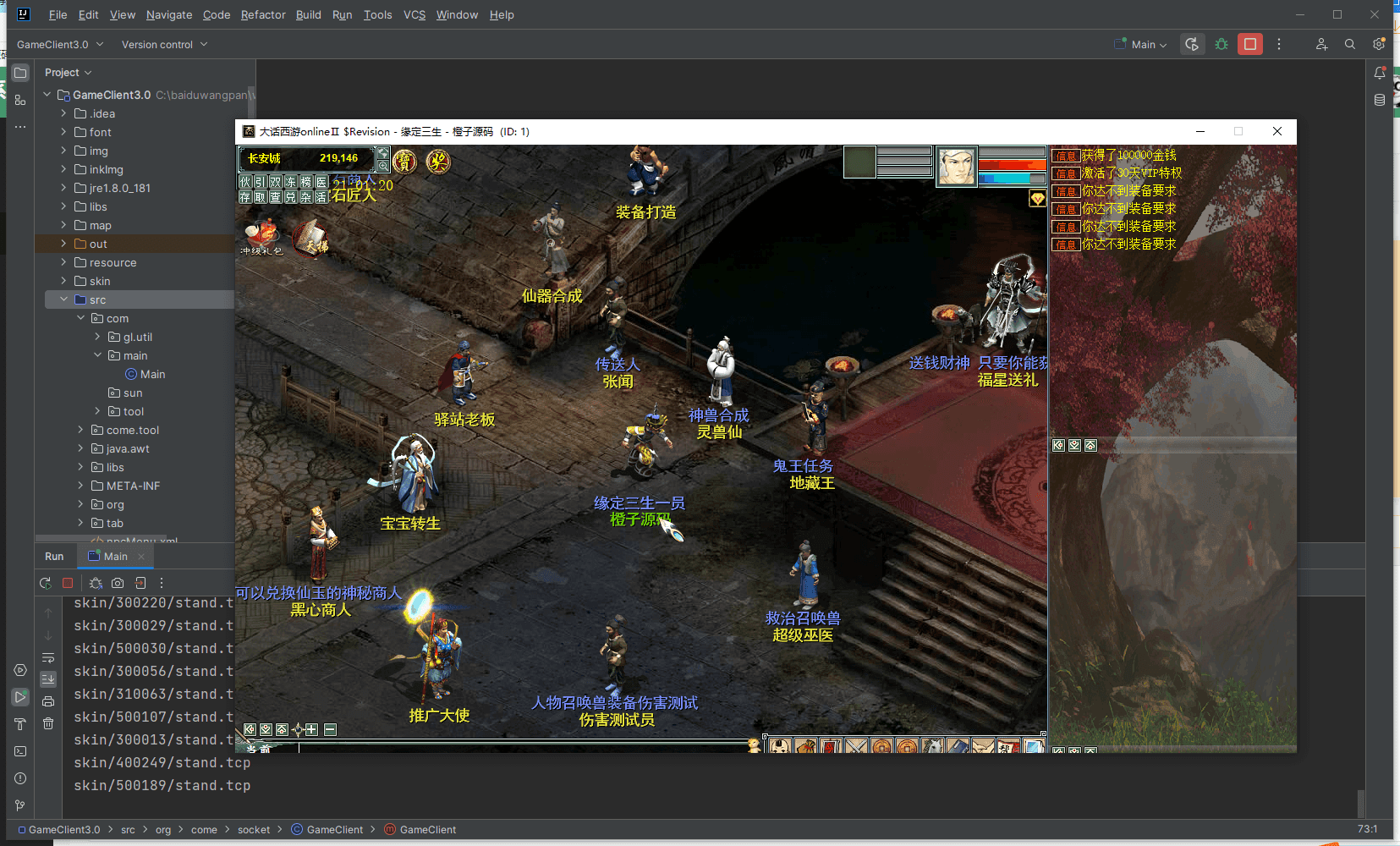Screen dimensions: 1400x846
Task: Open the Database tool window icon
Action: click(1380, 100)
